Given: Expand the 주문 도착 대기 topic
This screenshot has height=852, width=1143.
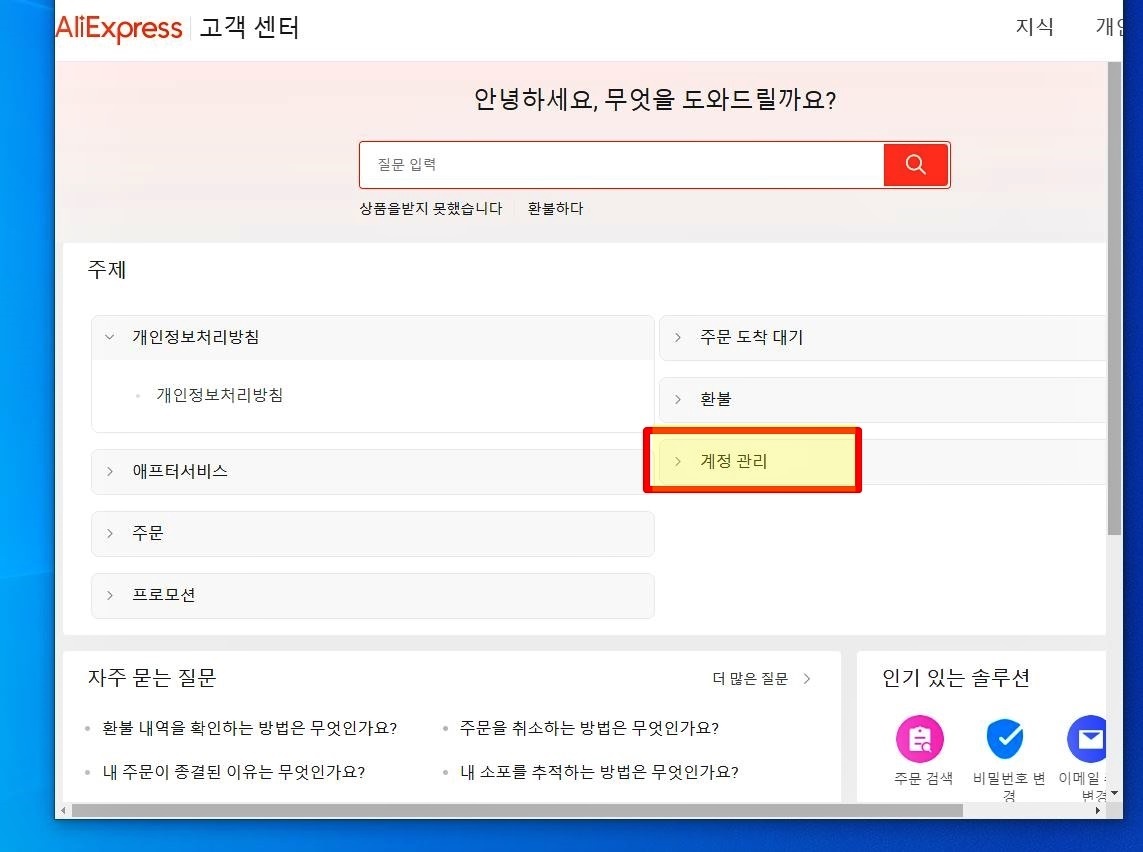Looking at the screenshot, I should pos(882,337).
